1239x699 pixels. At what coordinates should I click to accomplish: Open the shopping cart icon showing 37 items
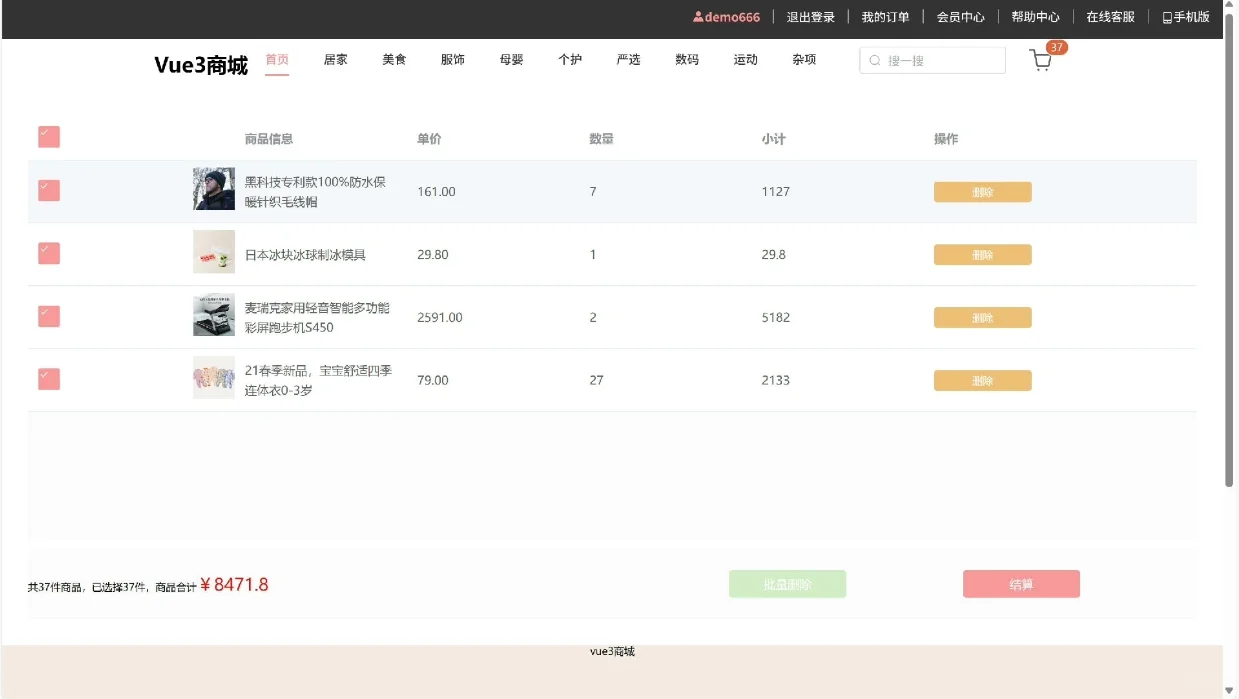coord(1040,60)
